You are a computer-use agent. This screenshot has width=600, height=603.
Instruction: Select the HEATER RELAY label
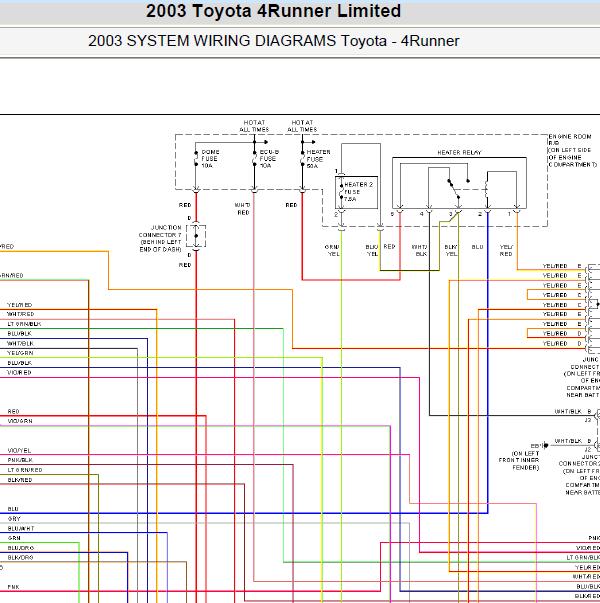pyautogui.click(x=459, y=153)
